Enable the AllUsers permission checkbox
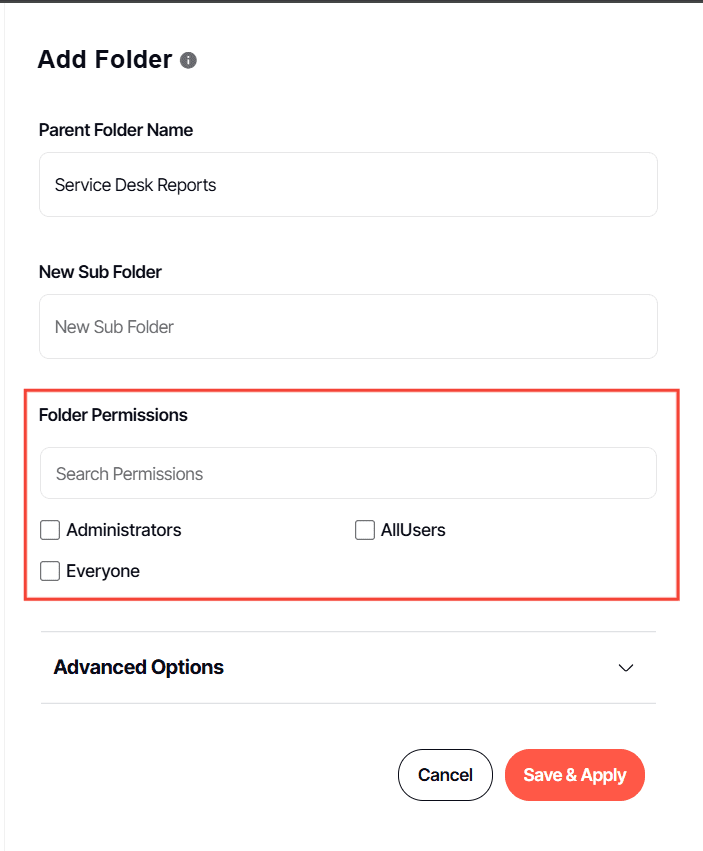Viewport: 703px width, 851px height. tap(365, 530)
